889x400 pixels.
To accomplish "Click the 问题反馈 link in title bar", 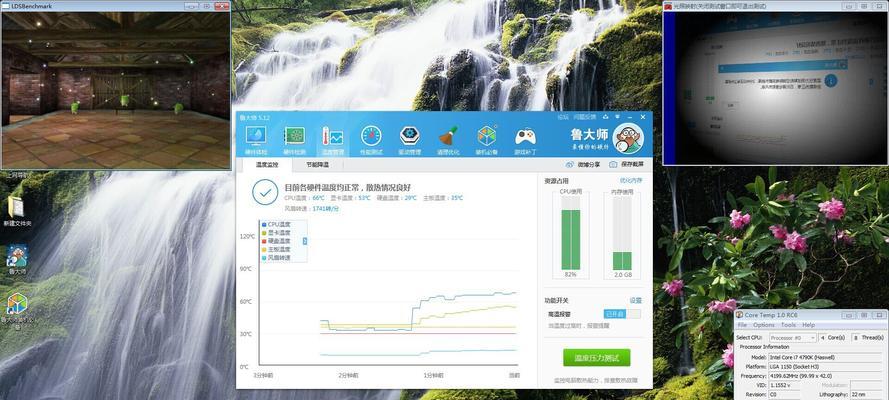I will [x=585, y=117].
